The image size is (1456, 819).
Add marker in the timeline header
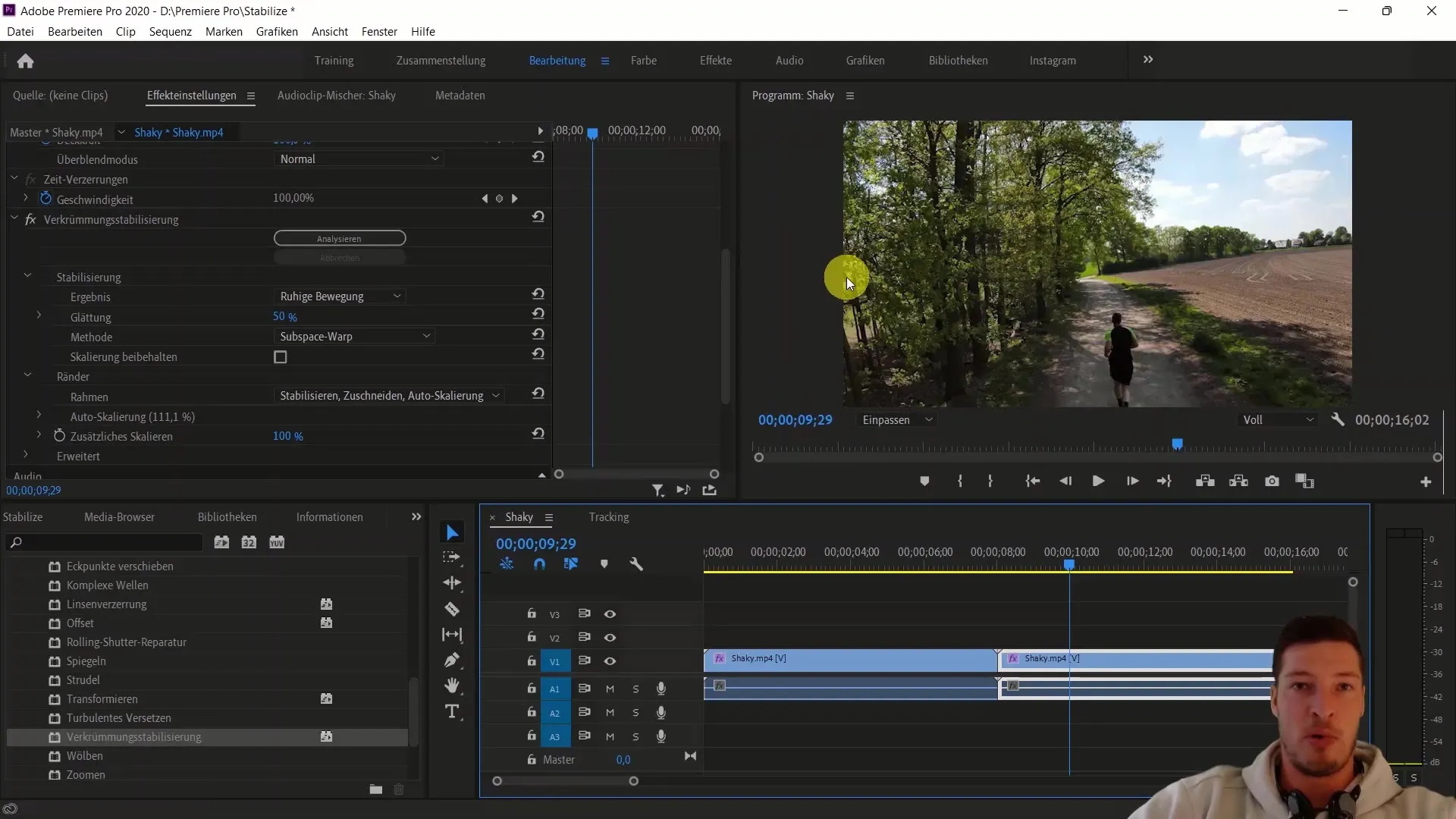pos(604,564)
